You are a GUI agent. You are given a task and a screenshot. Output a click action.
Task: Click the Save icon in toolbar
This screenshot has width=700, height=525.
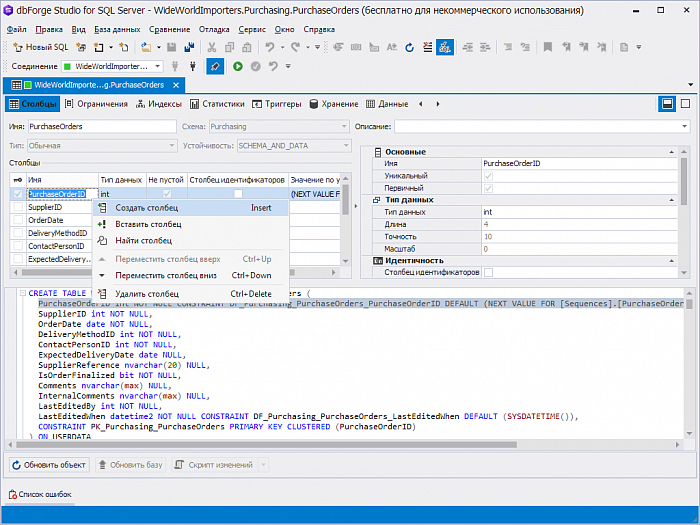point(171,47)
